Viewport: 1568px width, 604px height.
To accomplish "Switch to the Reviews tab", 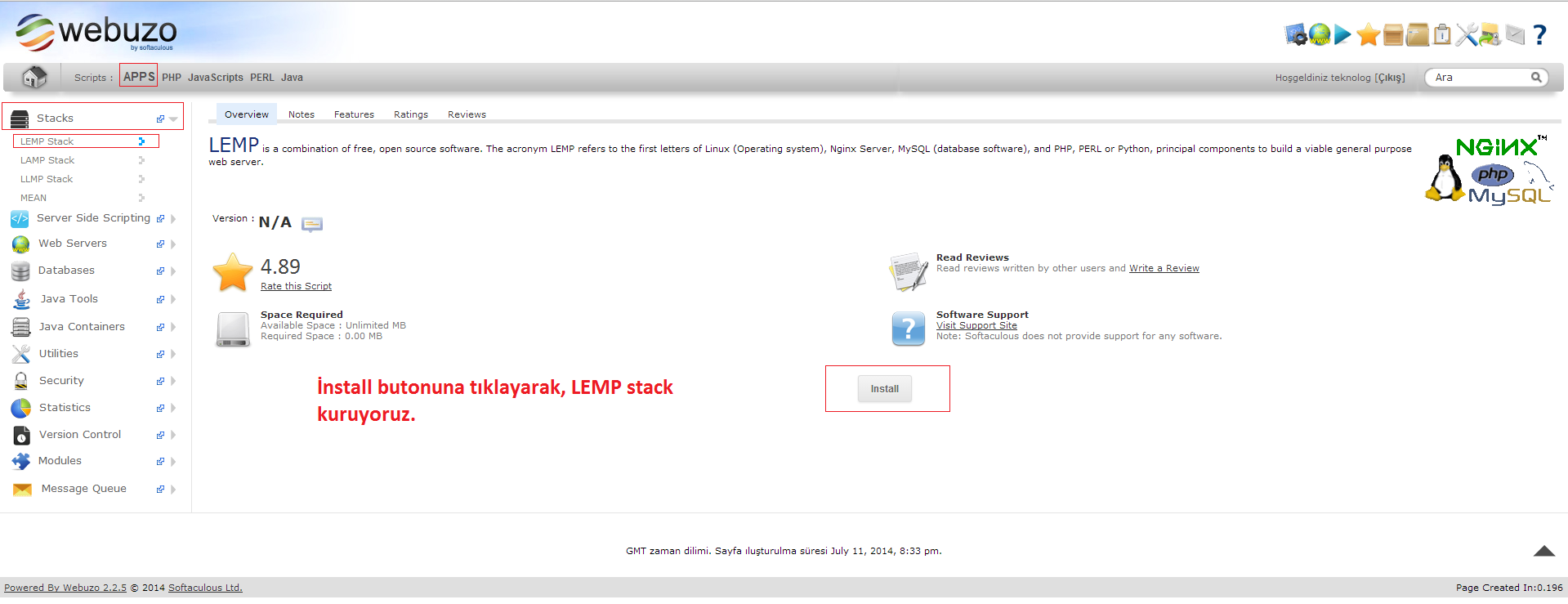I will (467, 114).
